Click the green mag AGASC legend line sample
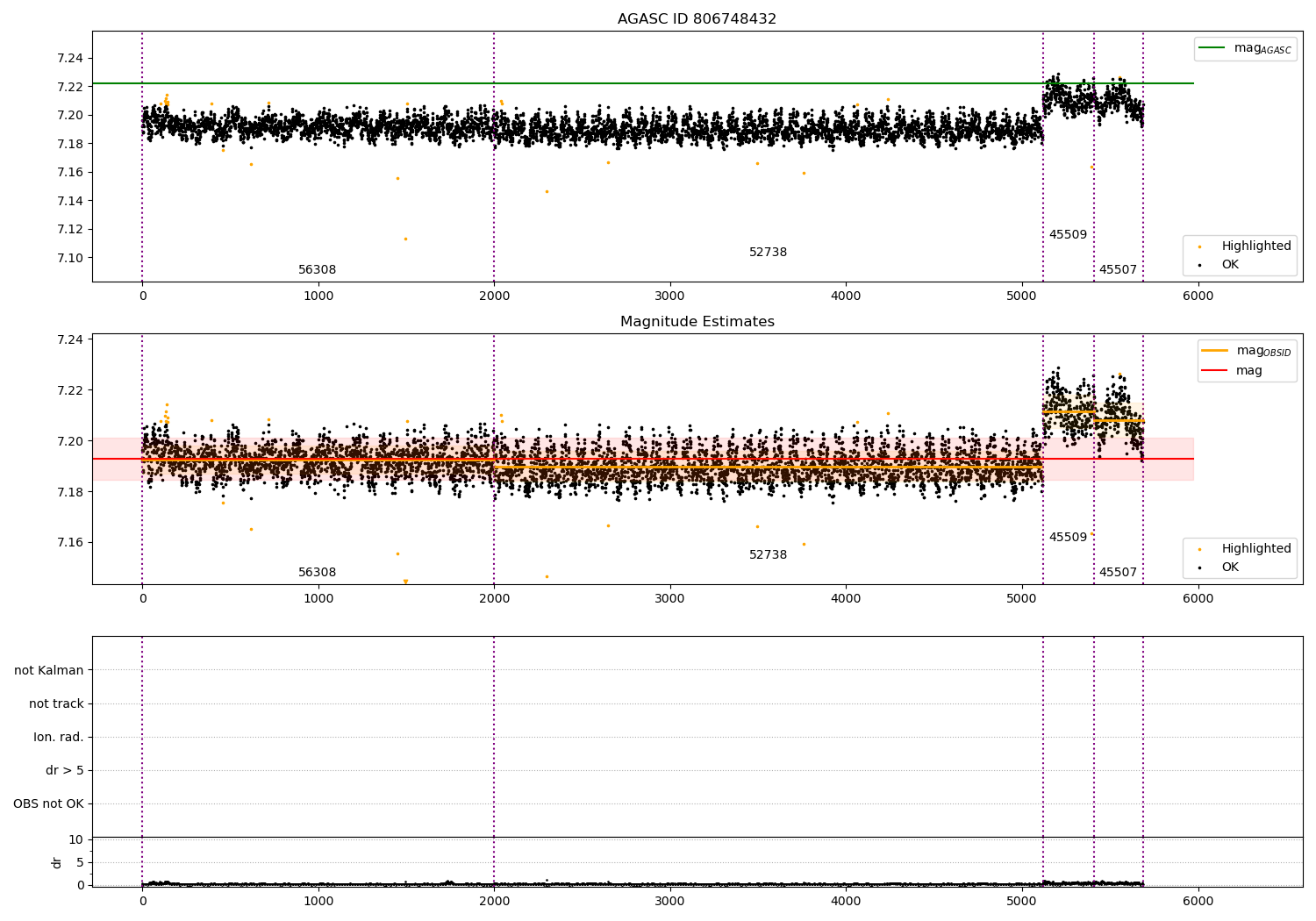This screenshot has height=921, width=1316. [x=1212, y=48]
